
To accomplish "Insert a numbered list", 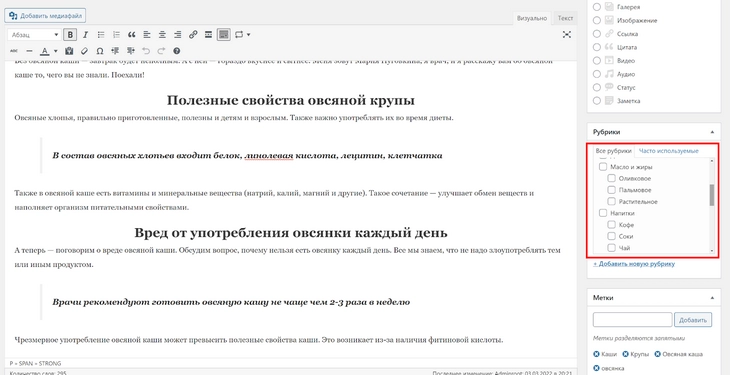I will tap(116, 34).
